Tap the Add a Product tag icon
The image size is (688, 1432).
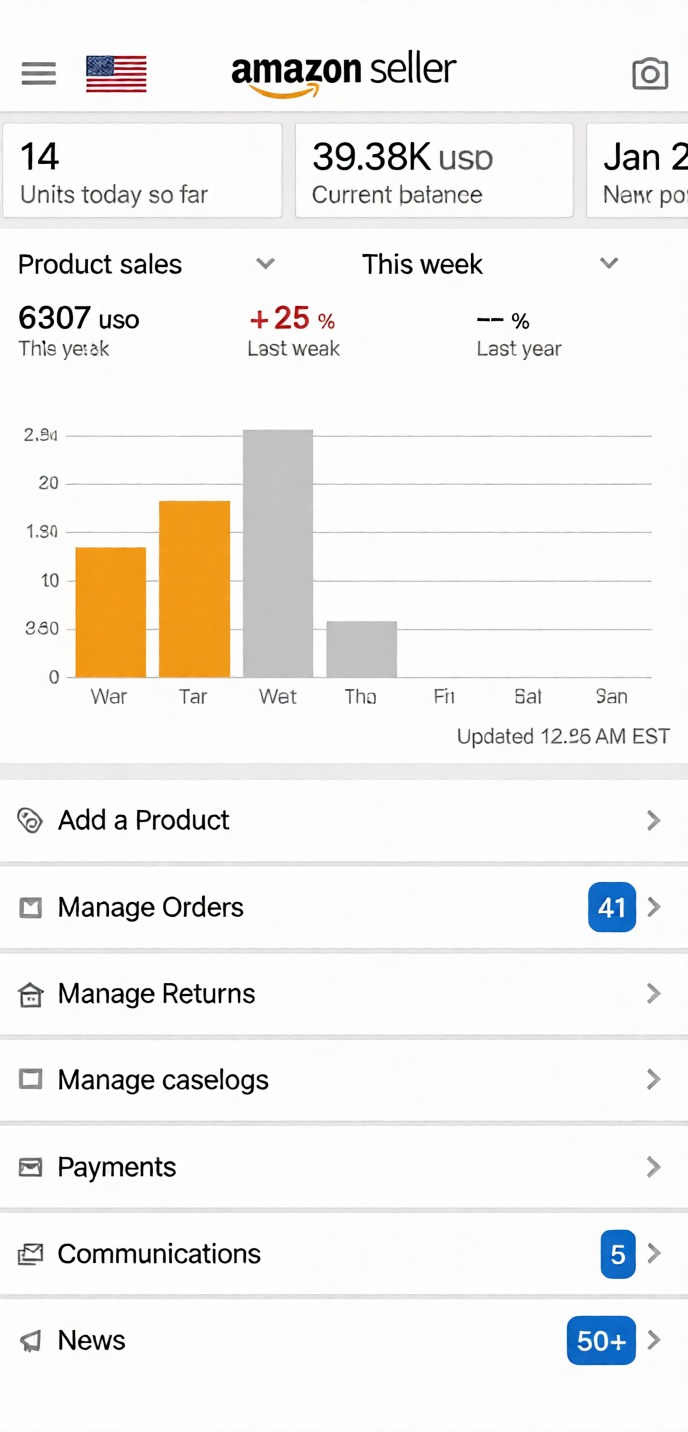[30, 821]
